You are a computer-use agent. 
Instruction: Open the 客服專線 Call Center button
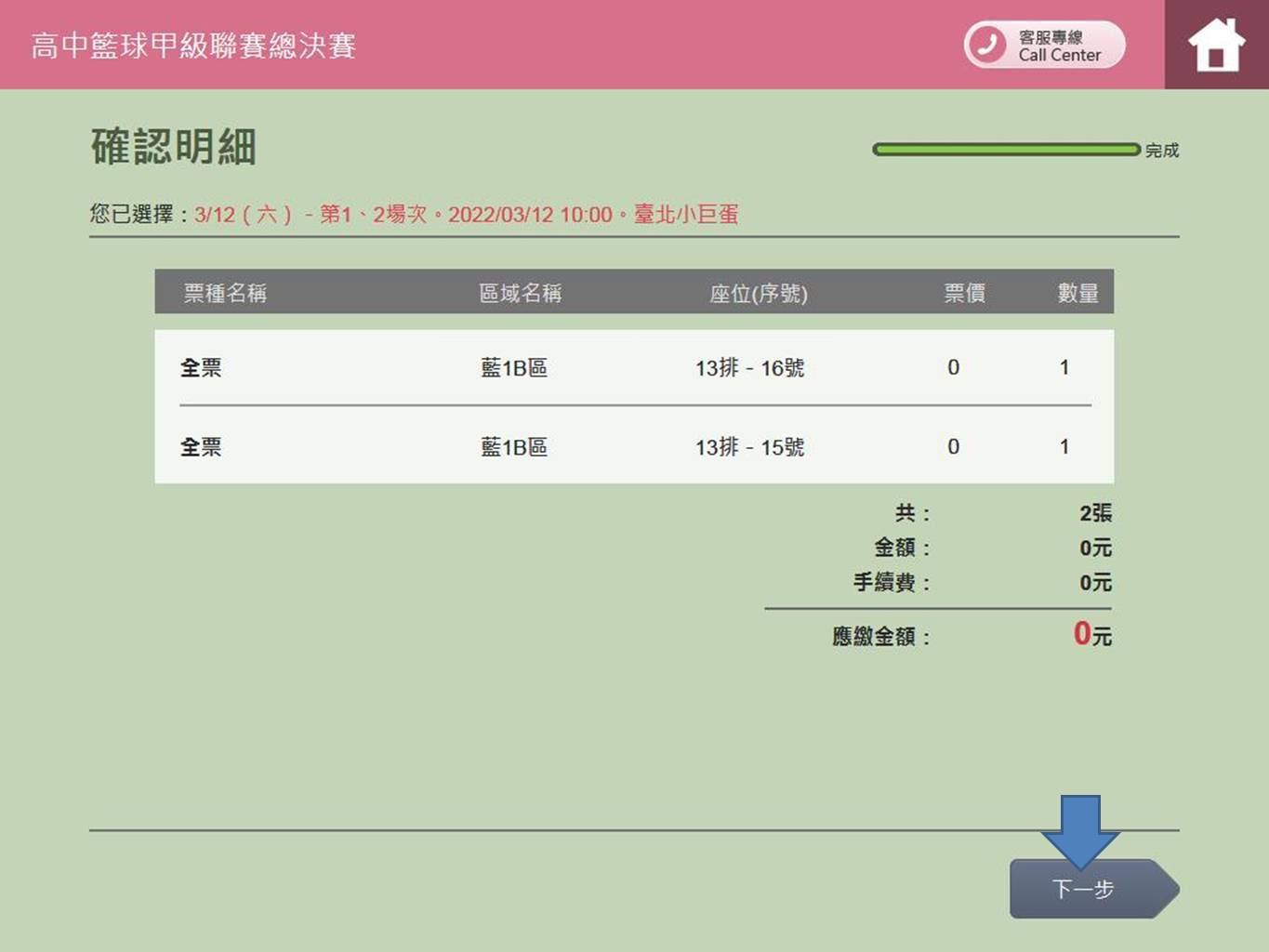coord(1045,45)
